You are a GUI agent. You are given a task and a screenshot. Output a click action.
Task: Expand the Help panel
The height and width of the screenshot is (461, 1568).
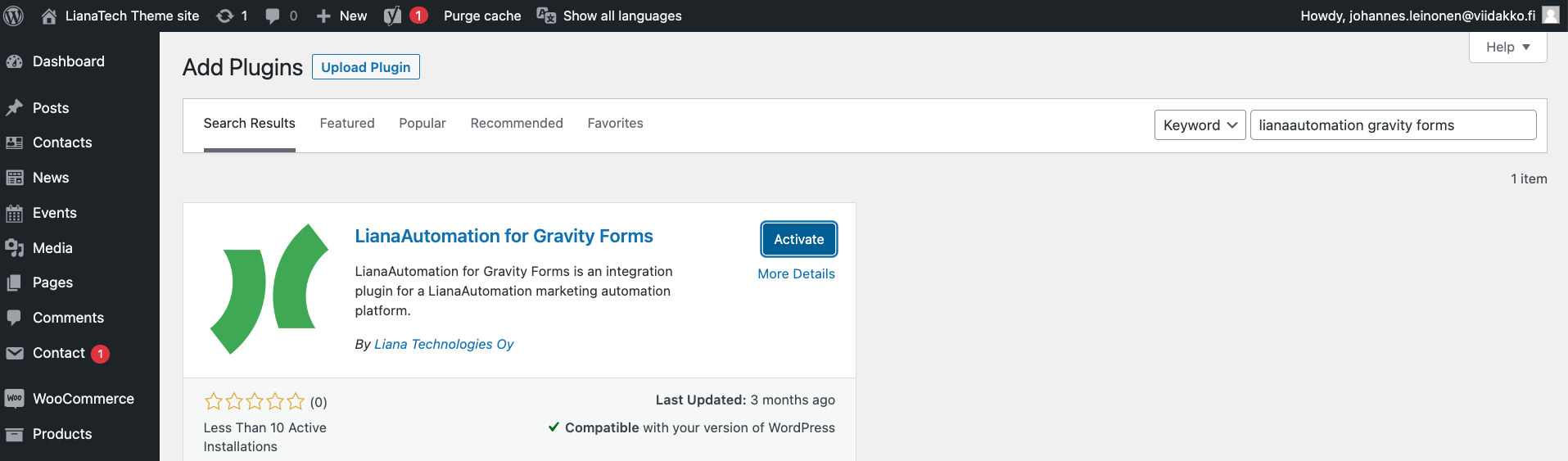coord(1508,47)
